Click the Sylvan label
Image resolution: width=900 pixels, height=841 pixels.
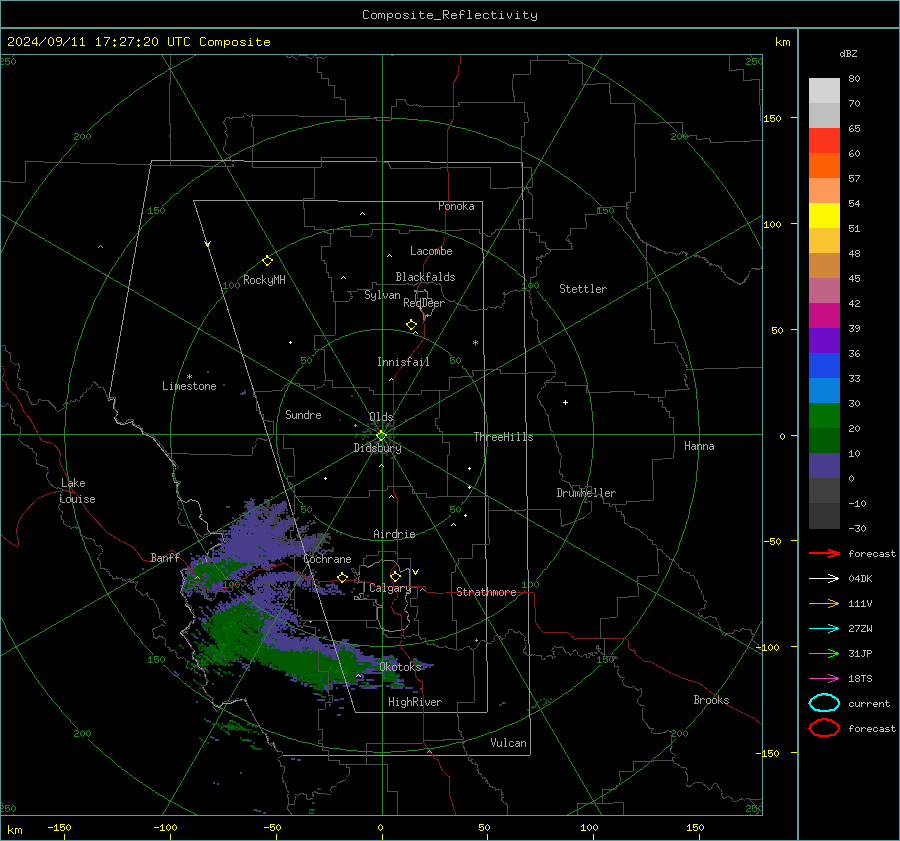382,295
